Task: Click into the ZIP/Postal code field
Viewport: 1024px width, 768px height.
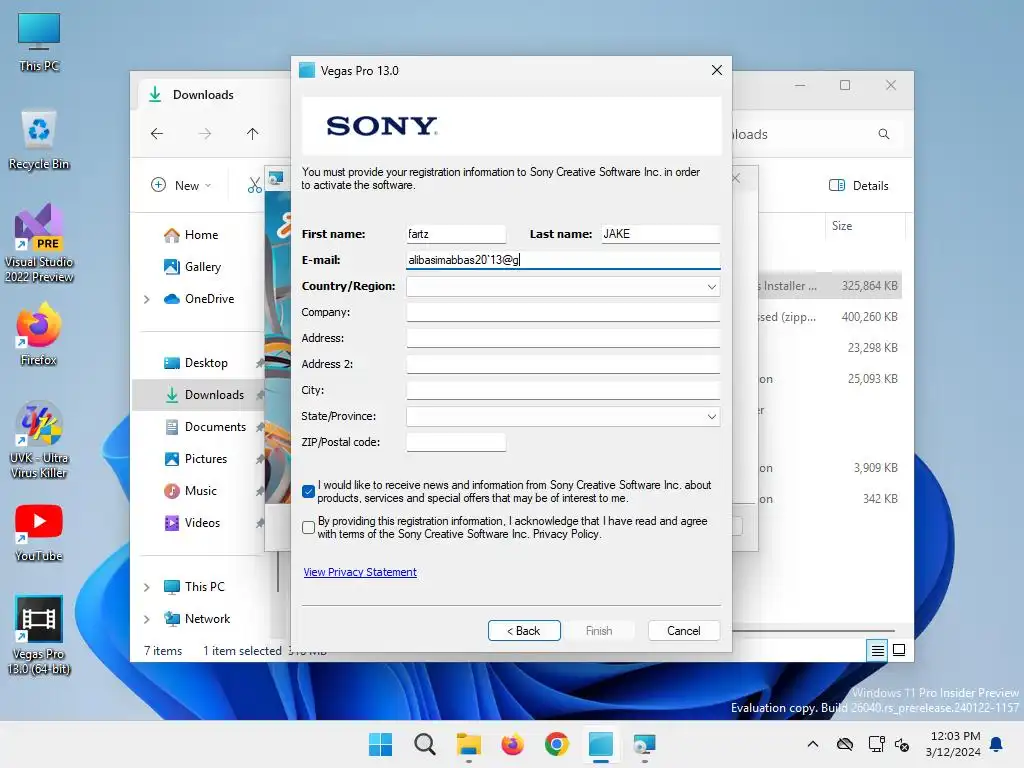Action: point(456,442)
